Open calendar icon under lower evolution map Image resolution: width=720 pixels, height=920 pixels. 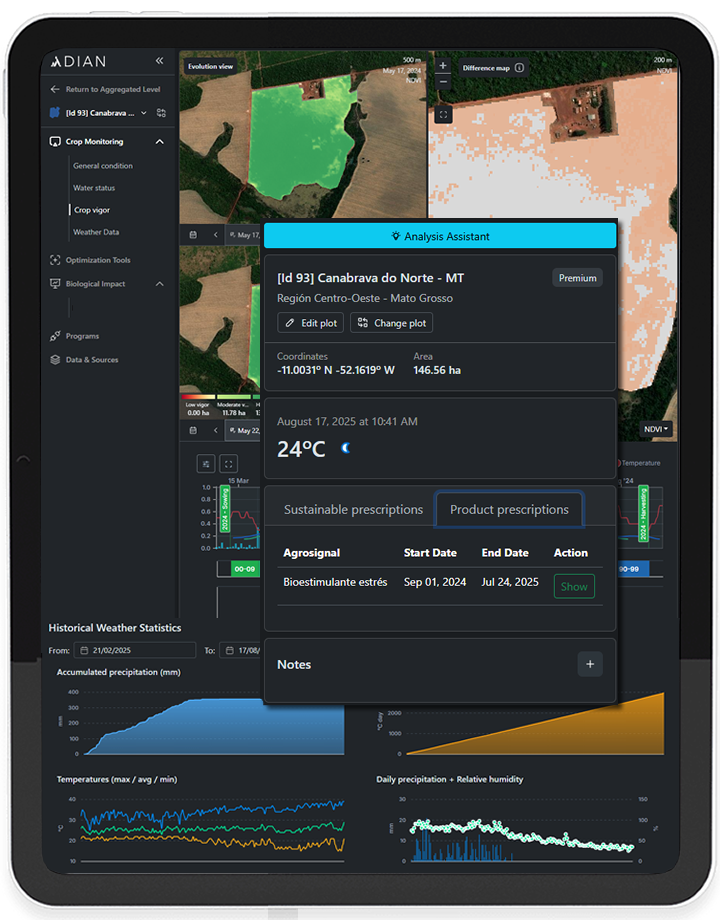coord(193,430)
